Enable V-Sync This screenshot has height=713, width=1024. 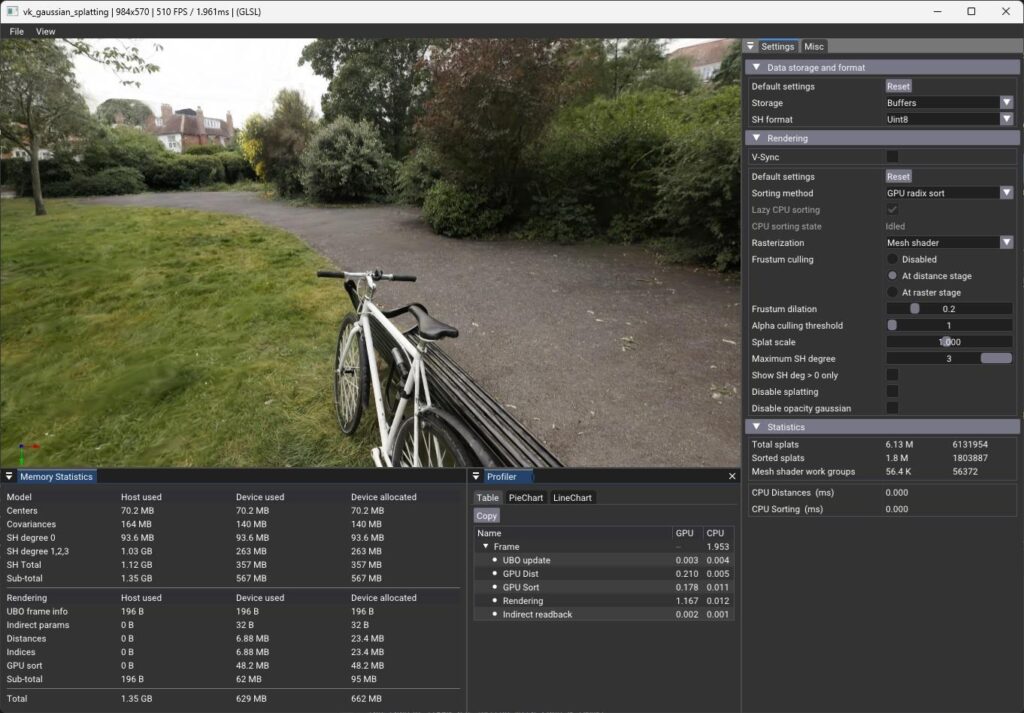(x=891, y=157)
